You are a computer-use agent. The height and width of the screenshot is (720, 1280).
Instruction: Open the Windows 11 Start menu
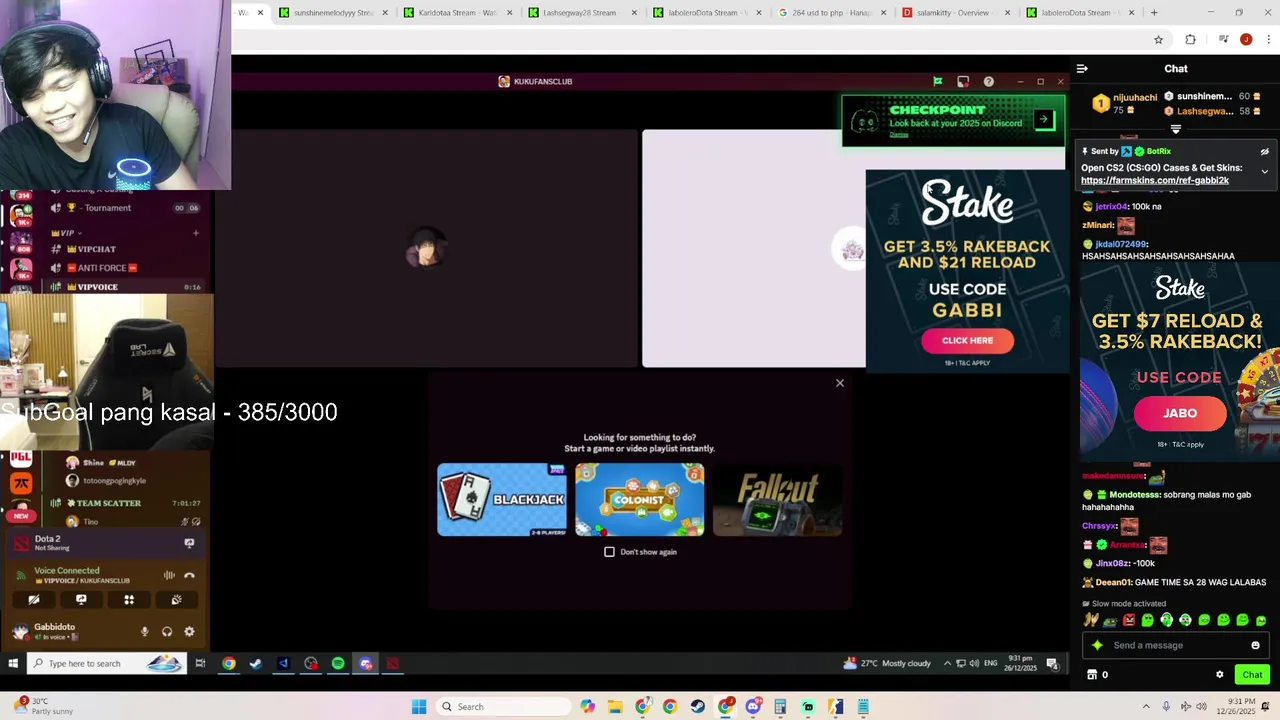click(419, 707)
